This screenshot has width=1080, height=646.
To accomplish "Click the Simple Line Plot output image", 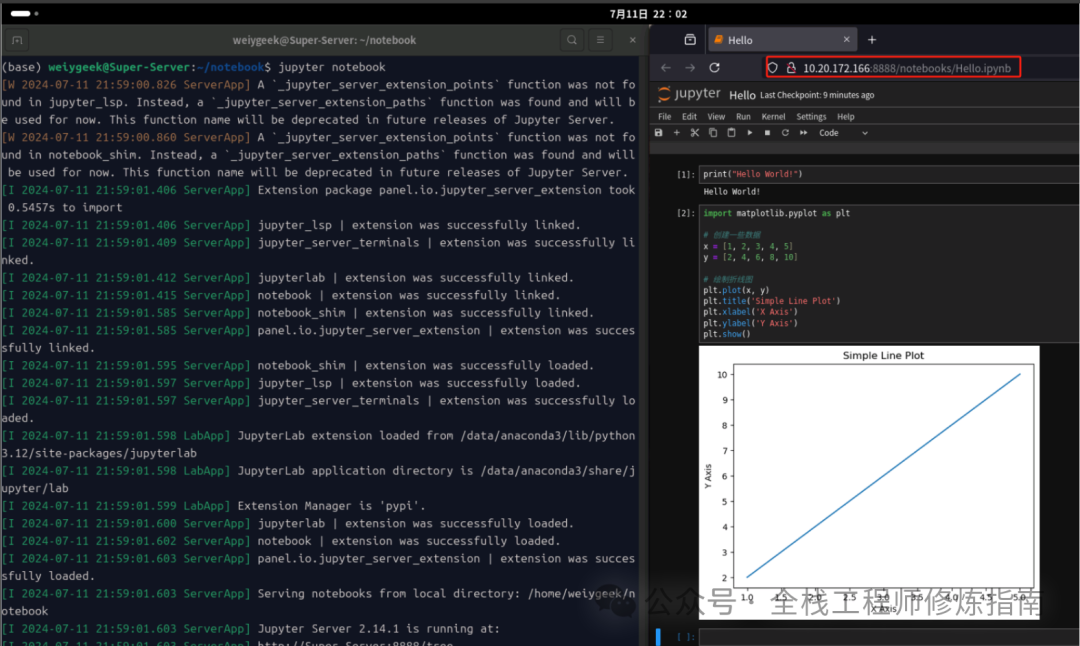I will point(869,482).
